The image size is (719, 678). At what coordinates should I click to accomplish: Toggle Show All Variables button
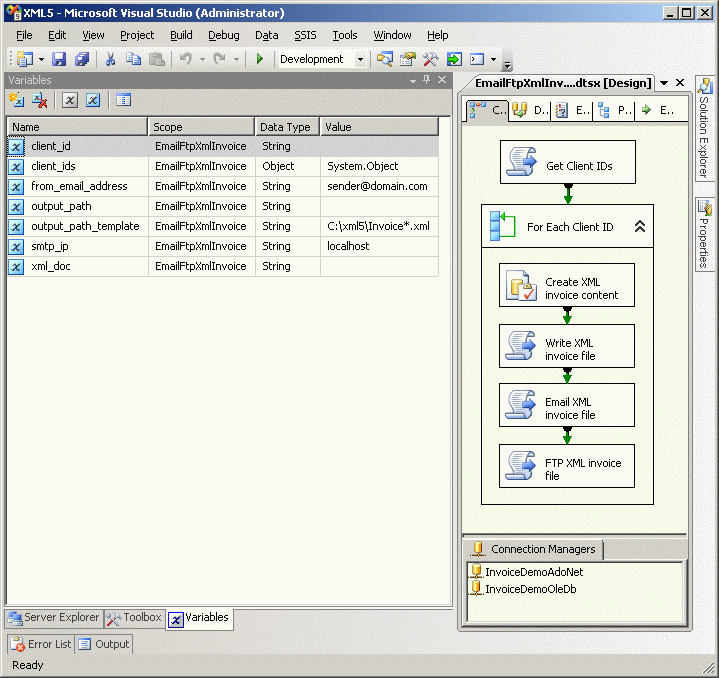[93, 100]
